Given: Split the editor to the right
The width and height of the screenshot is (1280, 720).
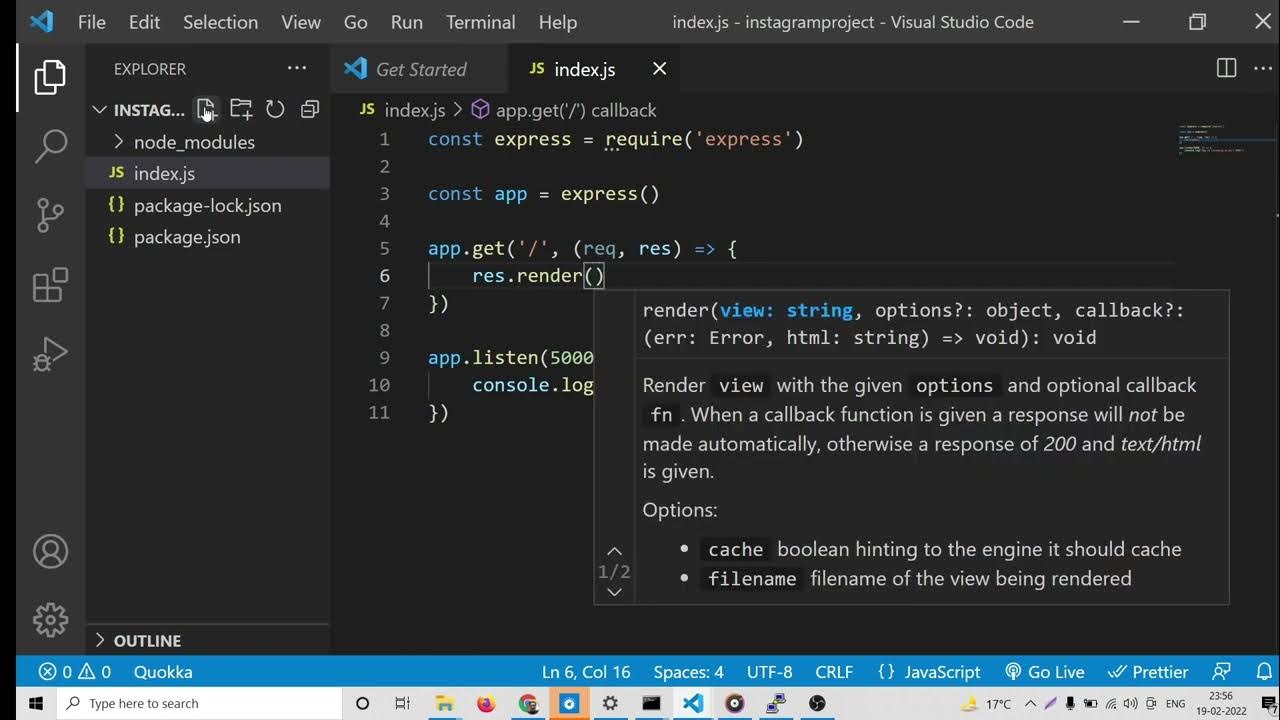Looking at the screenshot, I should (x=1226, y=69).
